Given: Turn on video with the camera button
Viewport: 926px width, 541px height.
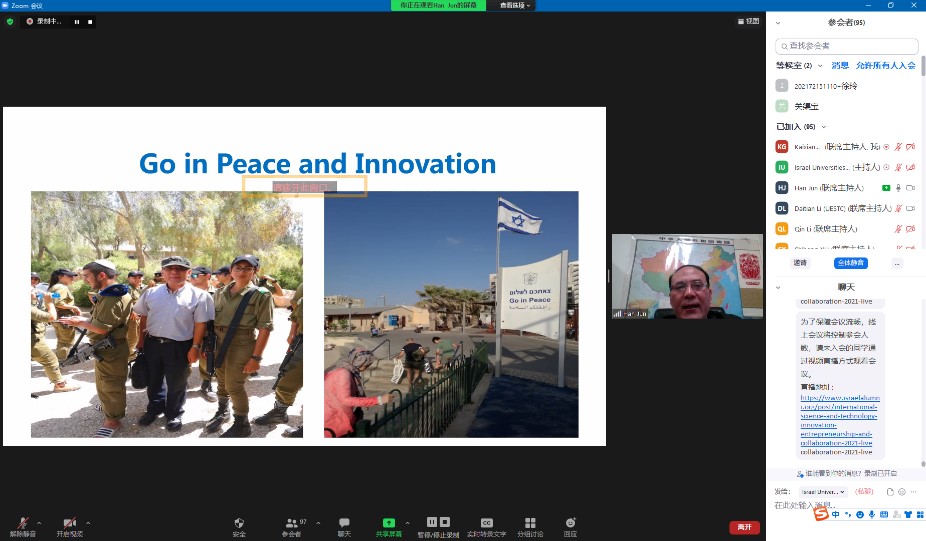Looking at the screenshot, I should (x=69, y=523).
